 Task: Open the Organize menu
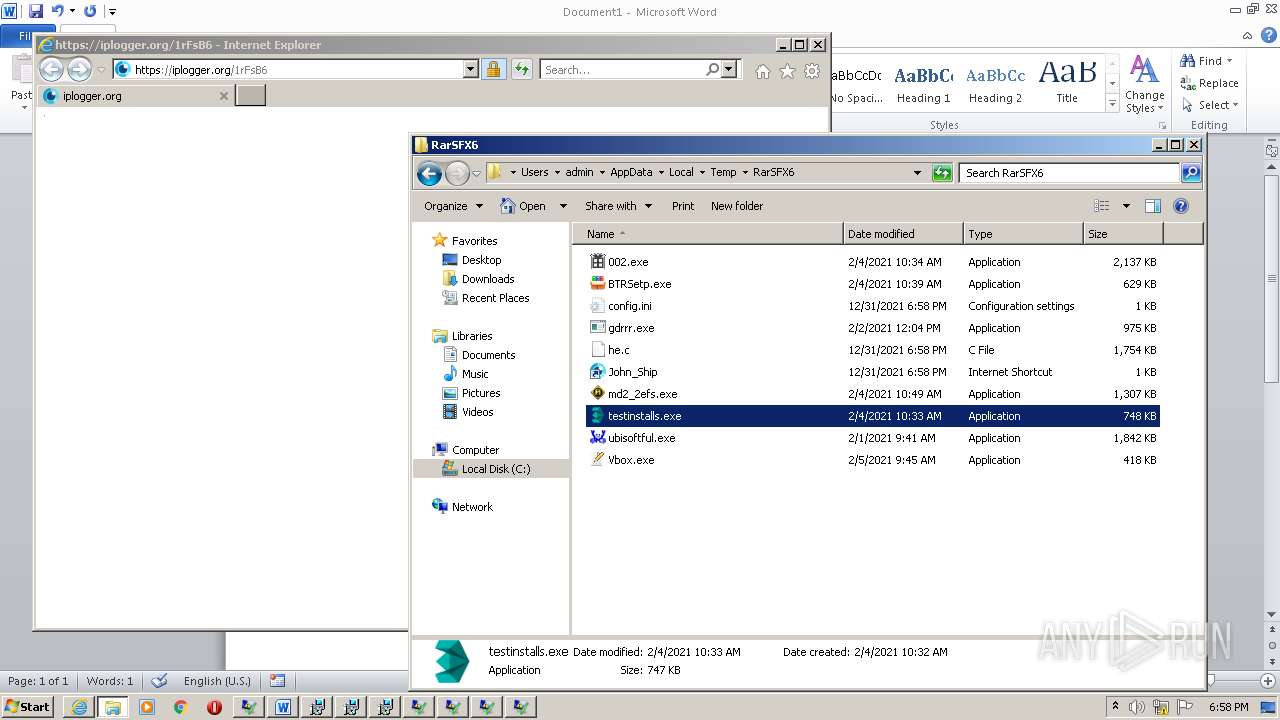[453, 206]
